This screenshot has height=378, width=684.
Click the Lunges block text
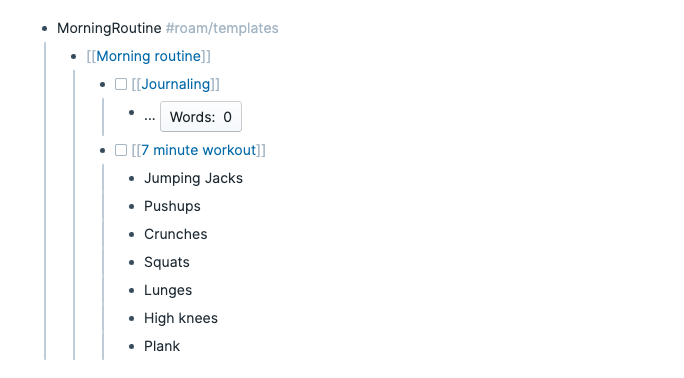point(168,290)
